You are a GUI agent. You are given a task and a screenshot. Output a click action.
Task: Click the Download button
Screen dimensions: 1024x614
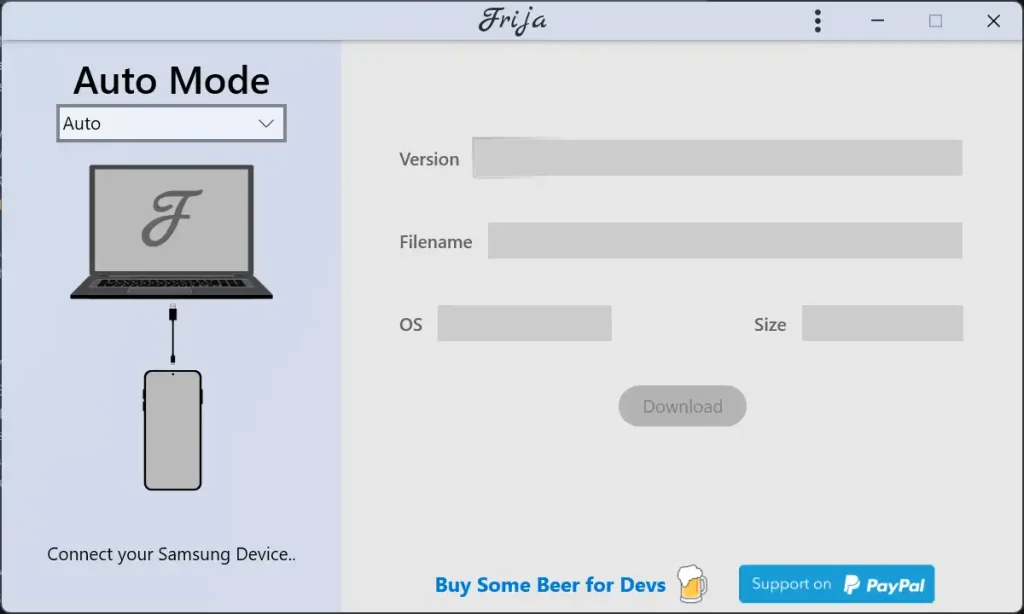point(682,406)
